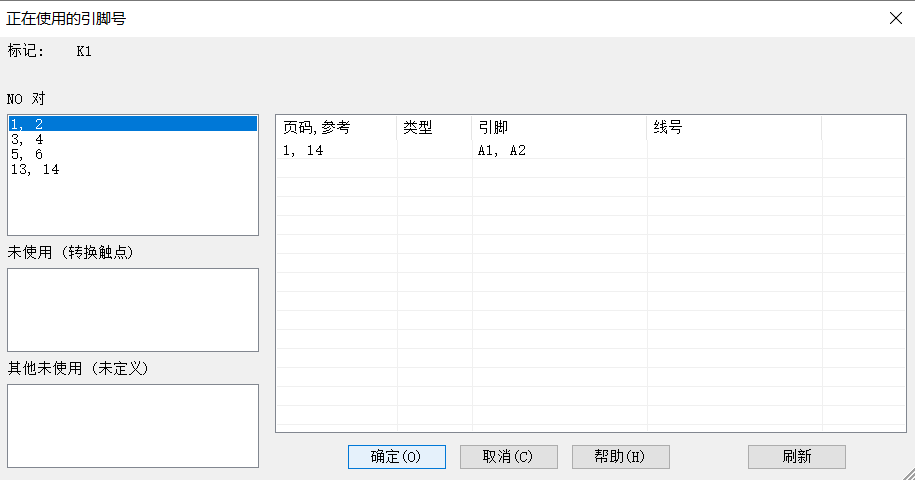915x480 pixels.
Task: Refresh the list with 刷新 button
Action: coord(797,457)
